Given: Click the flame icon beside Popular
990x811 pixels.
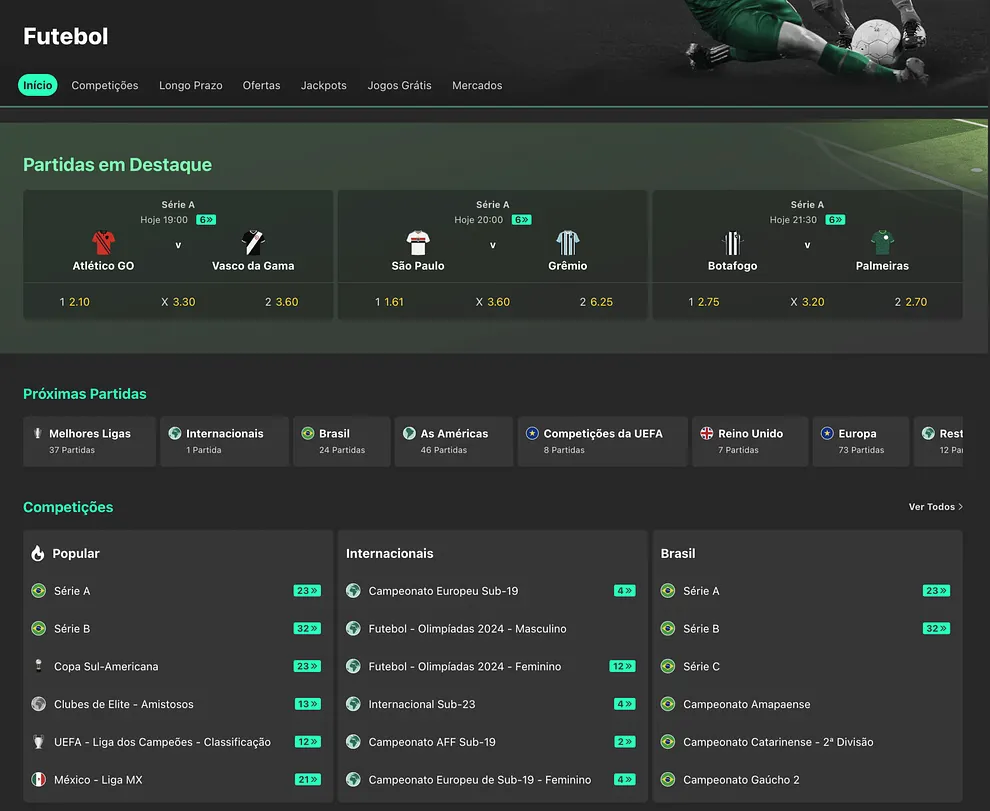Looking at the screenshot, I should [38, 553].
